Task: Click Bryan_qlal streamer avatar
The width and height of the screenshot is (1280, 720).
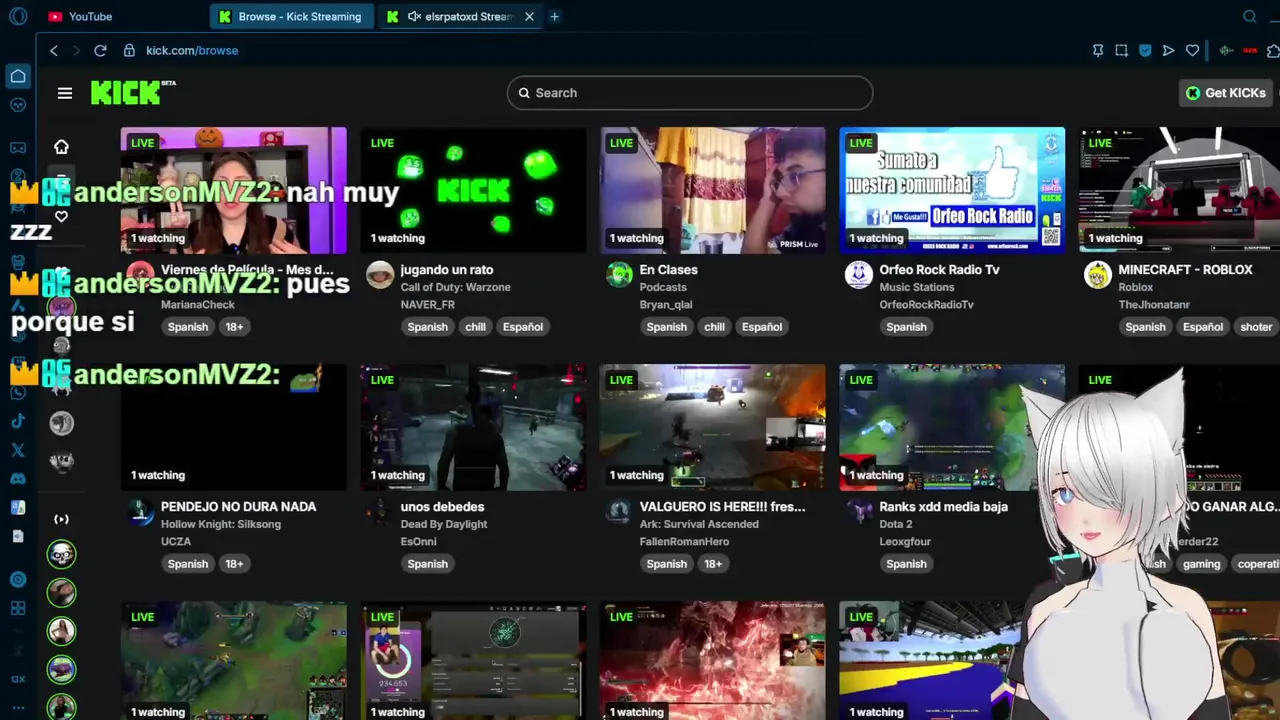Action: [619, 275]
